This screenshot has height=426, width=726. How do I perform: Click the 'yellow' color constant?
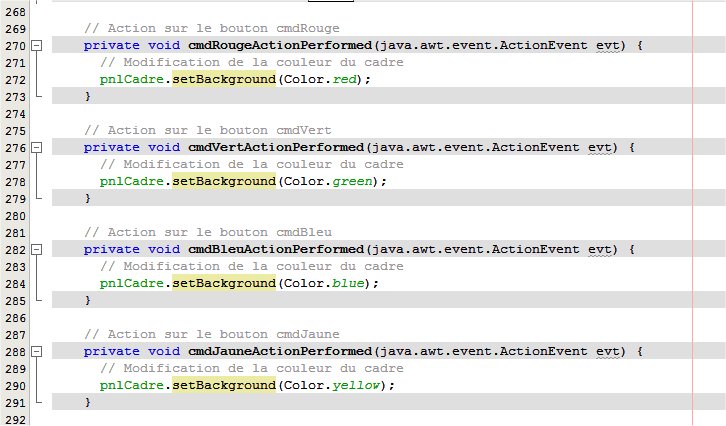pyautogui.click(x=356, y=385)
